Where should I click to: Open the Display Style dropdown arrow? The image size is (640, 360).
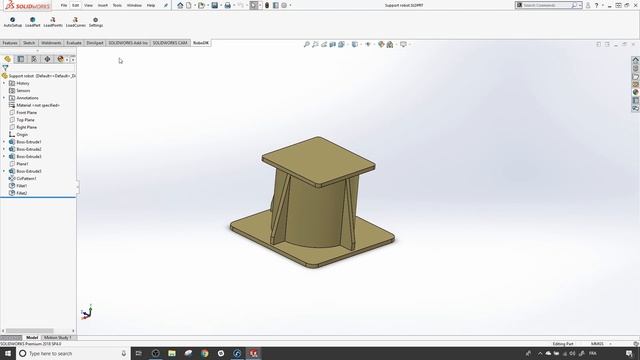pyautogui.click(x=360, y=44)
